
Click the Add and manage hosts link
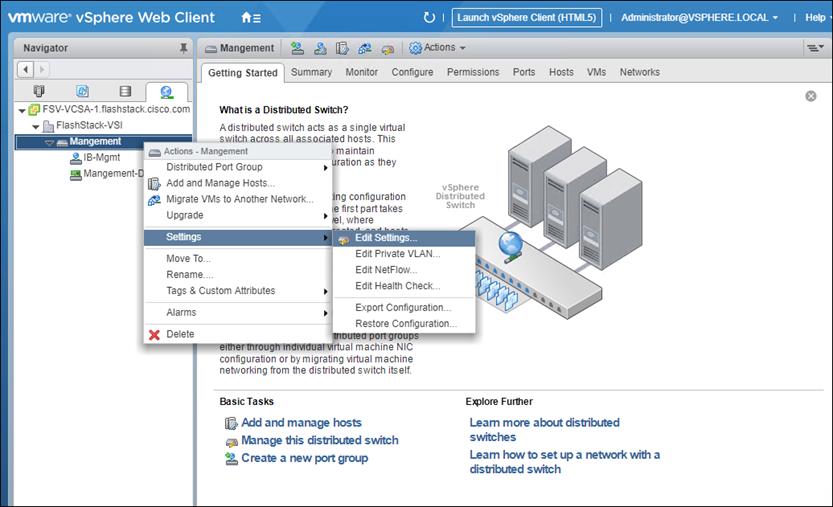click(301, 423)
